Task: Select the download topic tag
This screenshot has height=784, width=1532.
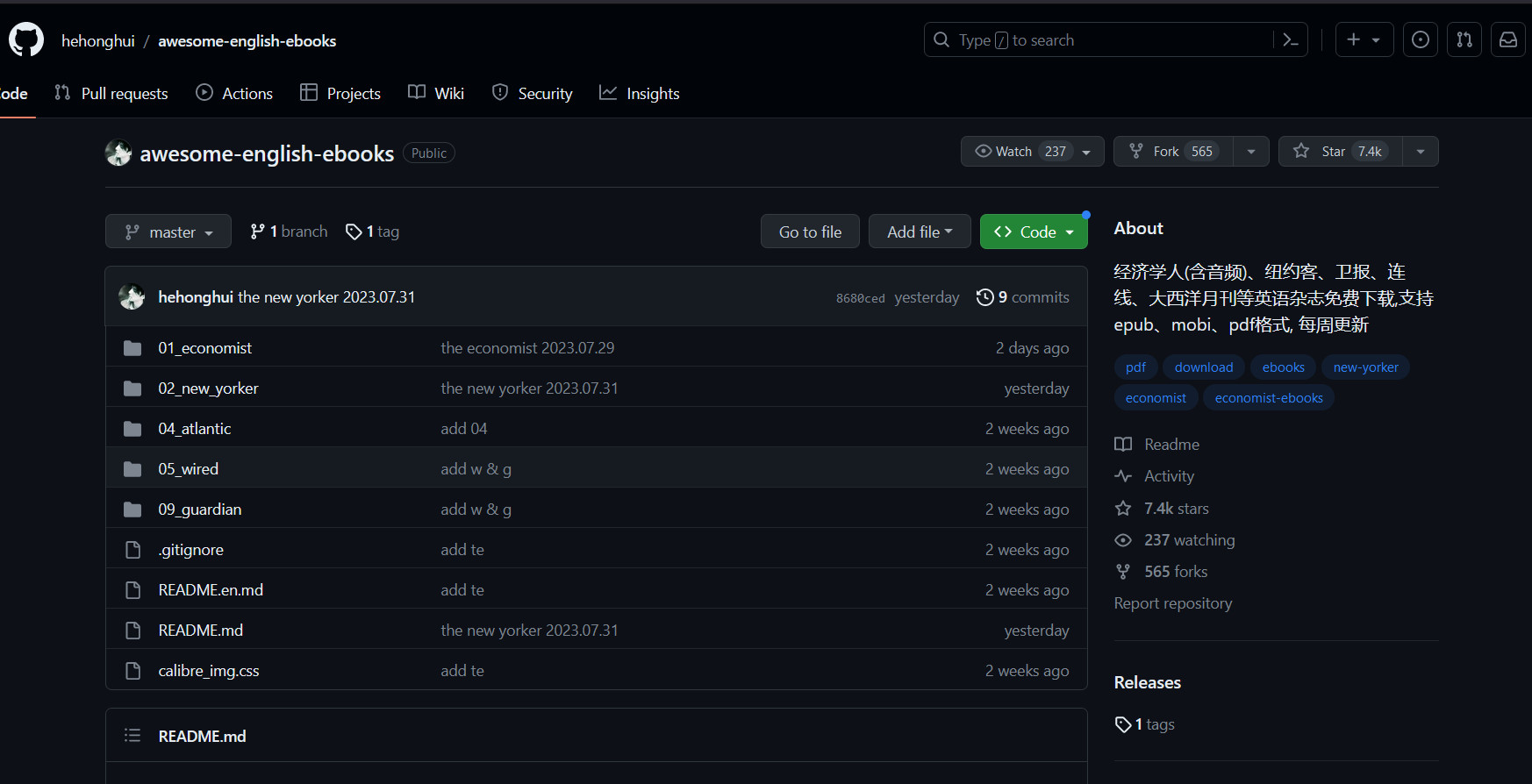Action: (x=1204, y=367)
